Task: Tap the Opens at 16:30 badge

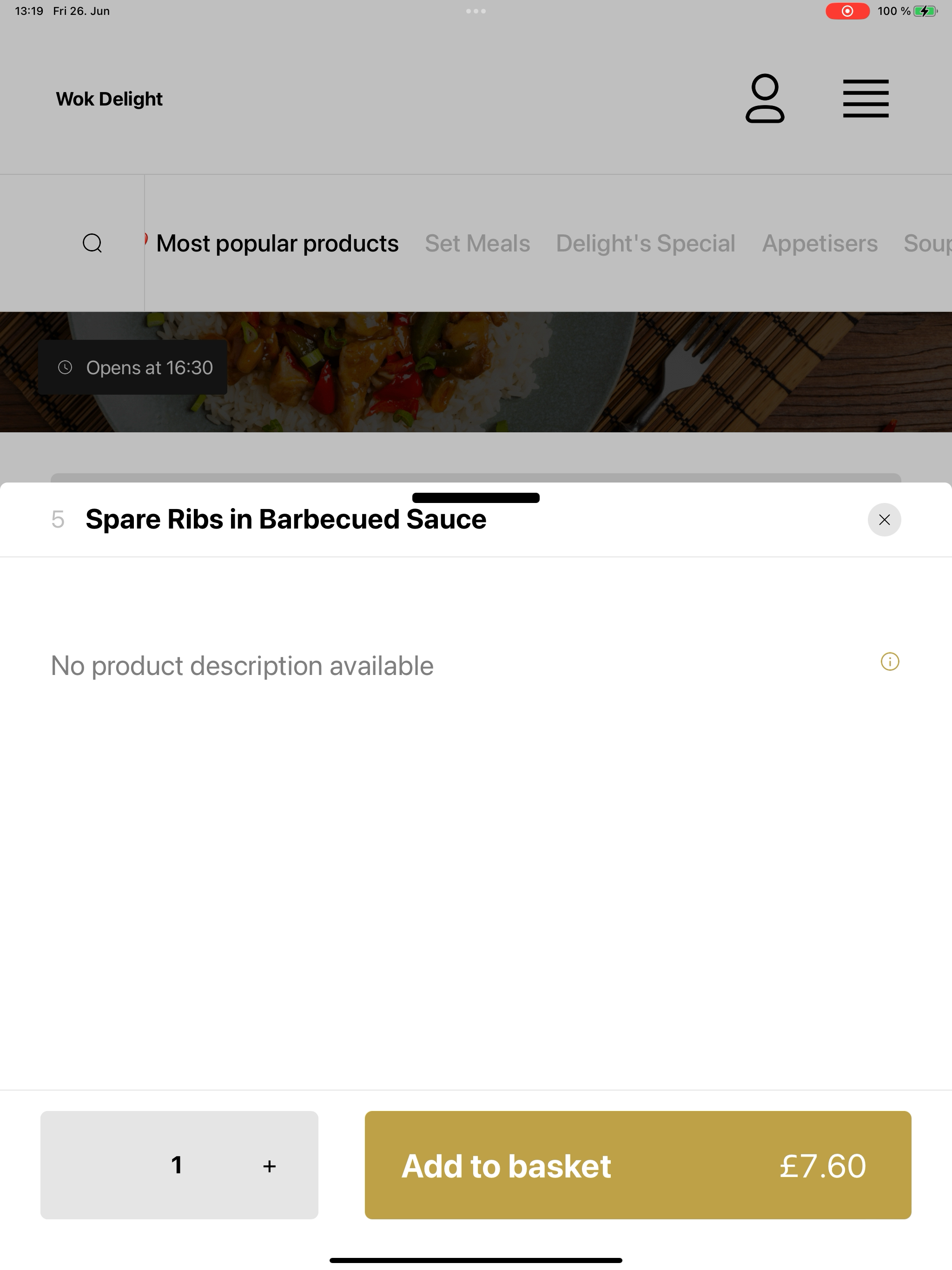Action: tap(132, 367)
